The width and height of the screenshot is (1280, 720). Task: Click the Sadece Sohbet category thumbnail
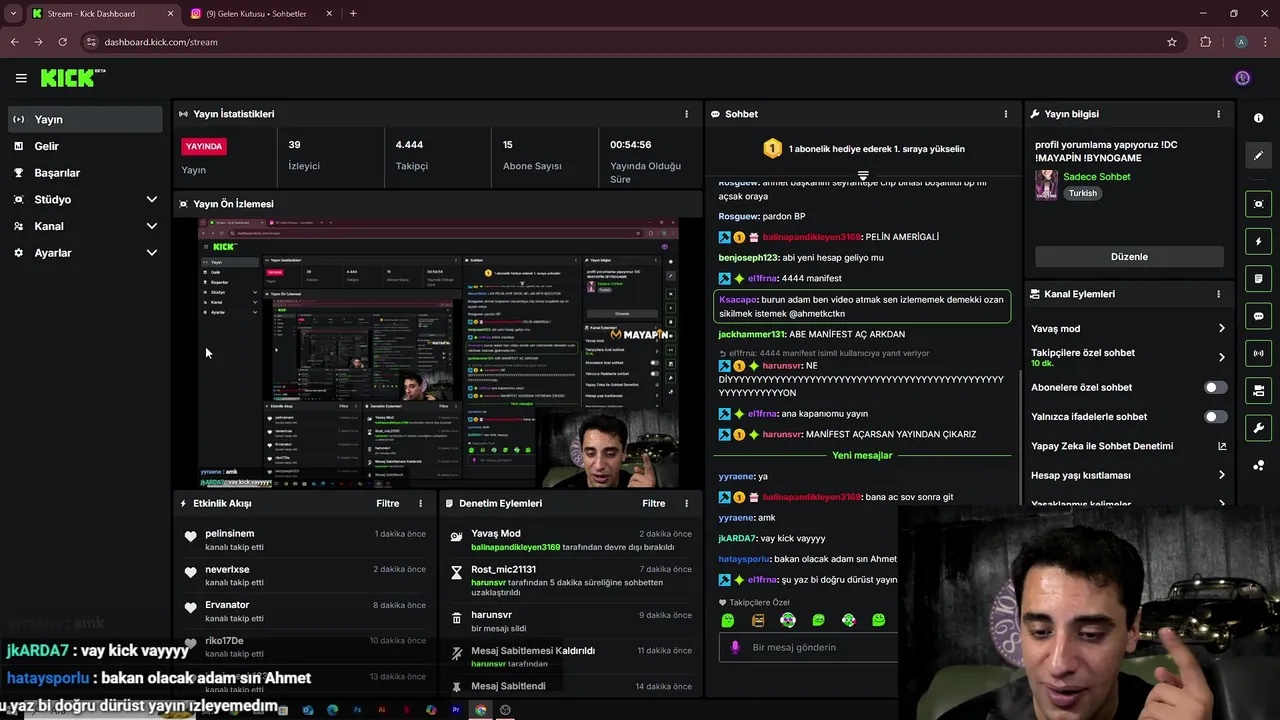pyautogui.click(x=1046, y=185)
